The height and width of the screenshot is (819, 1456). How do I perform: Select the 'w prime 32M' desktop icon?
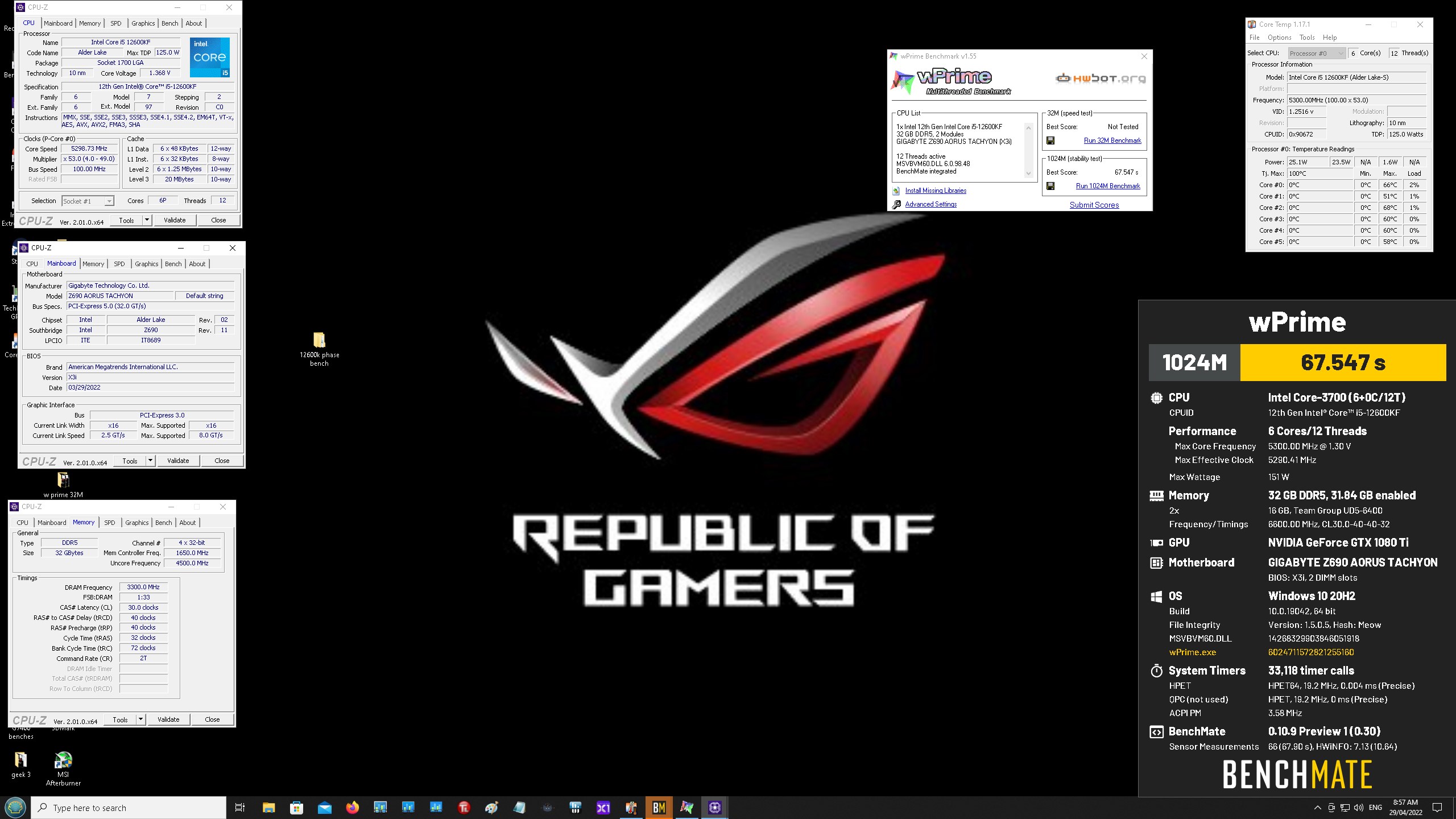63,485
